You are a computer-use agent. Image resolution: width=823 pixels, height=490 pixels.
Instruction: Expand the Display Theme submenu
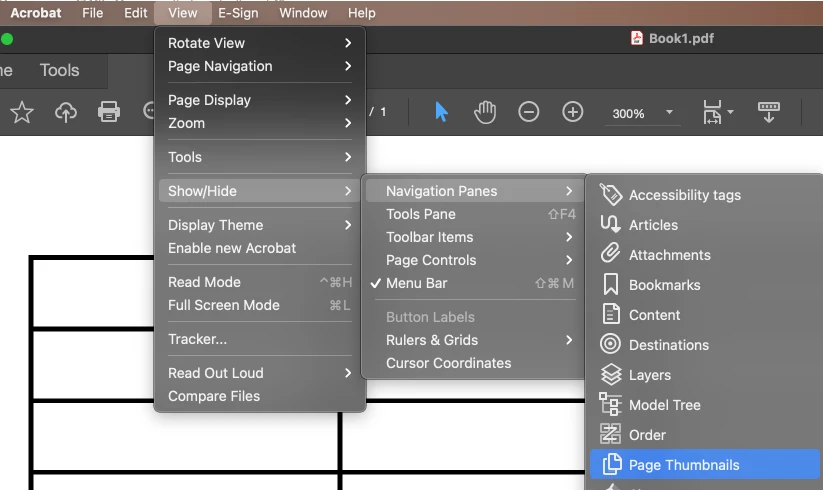coord(260,225)
